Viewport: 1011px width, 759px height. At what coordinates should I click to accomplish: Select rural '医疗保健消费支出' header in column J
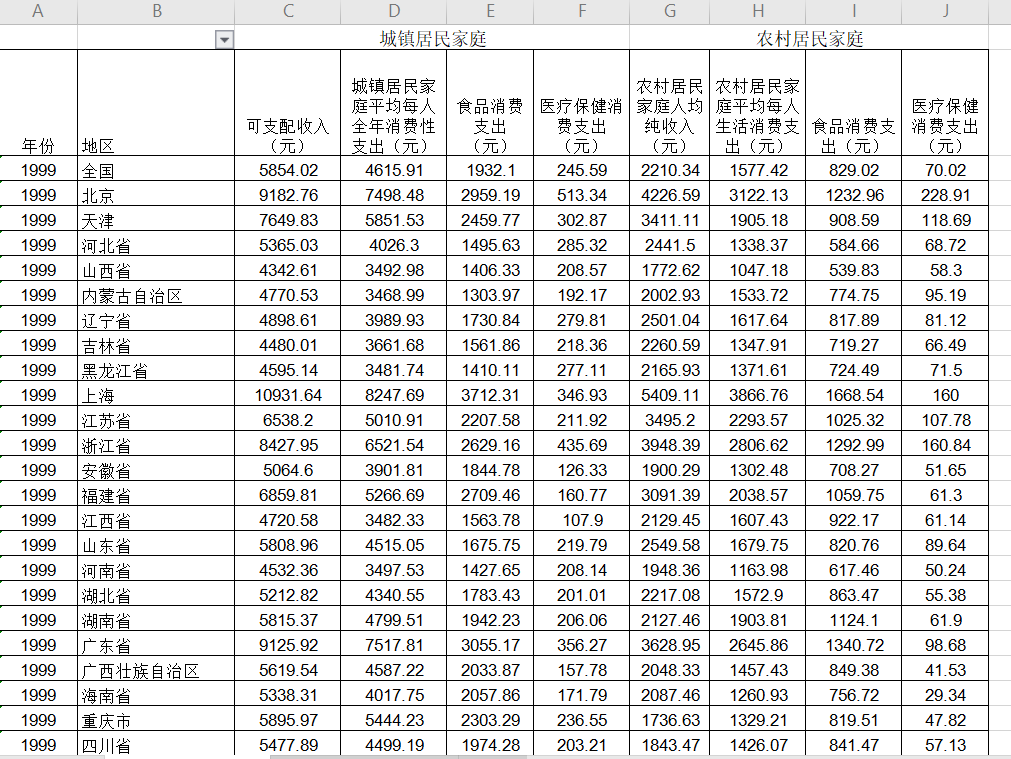tap(945, 103)
